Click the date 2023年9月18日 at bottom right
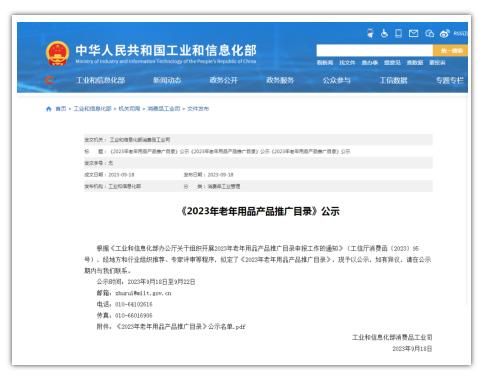This screenshot has width=482, height=381. [x=412, y=349]
